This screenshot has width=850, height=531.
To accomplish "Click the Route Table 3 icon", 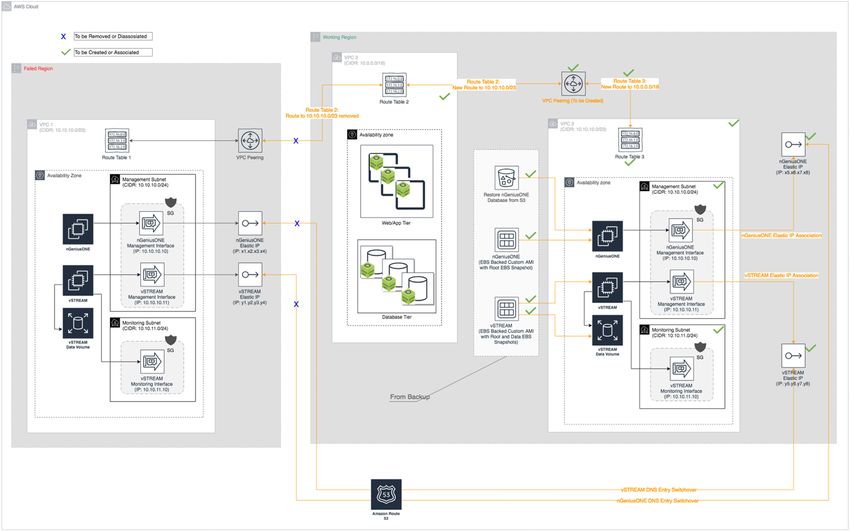I will [x=630, y=140].
